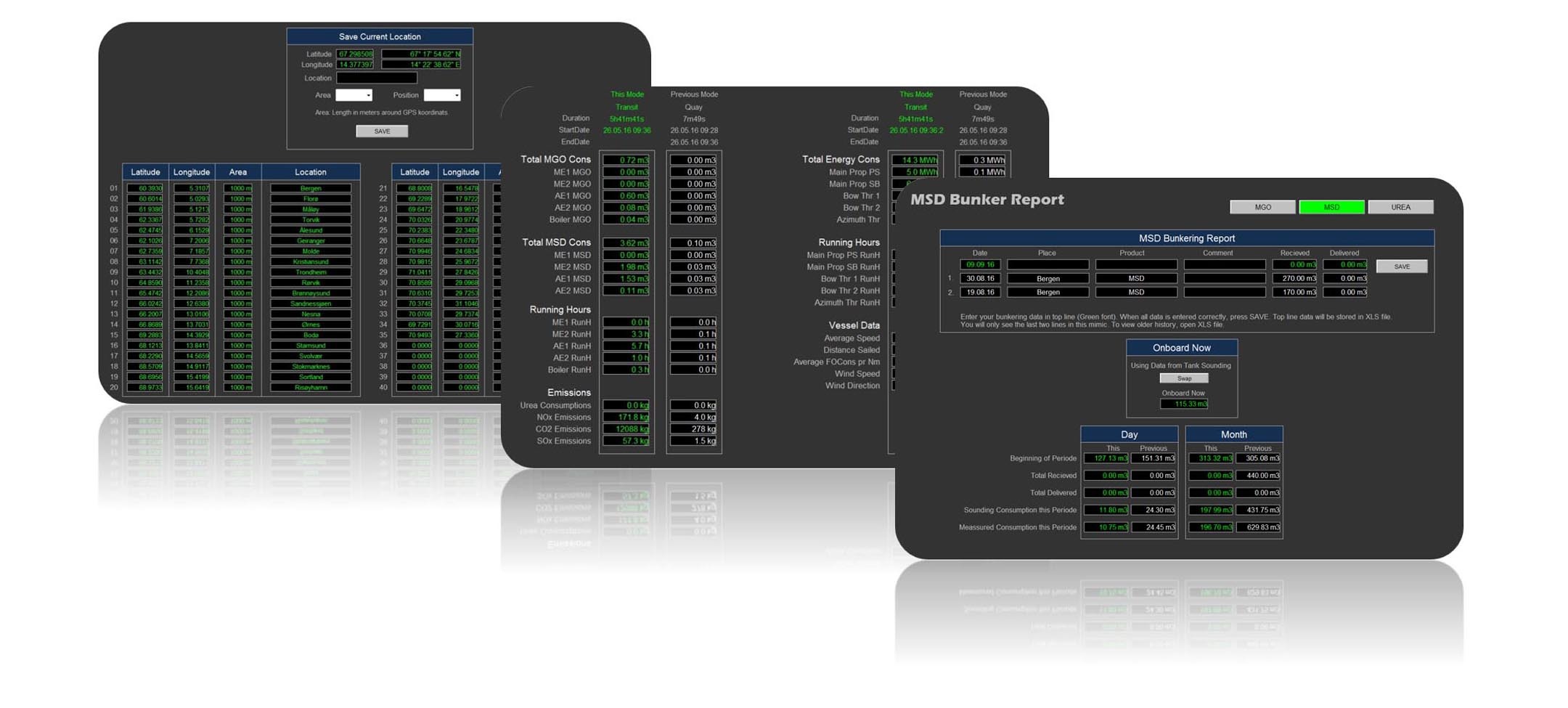This screenshot has height=708, width=1568.
Task: Open the UREA bunker tab
Action: coord(1400,208)
